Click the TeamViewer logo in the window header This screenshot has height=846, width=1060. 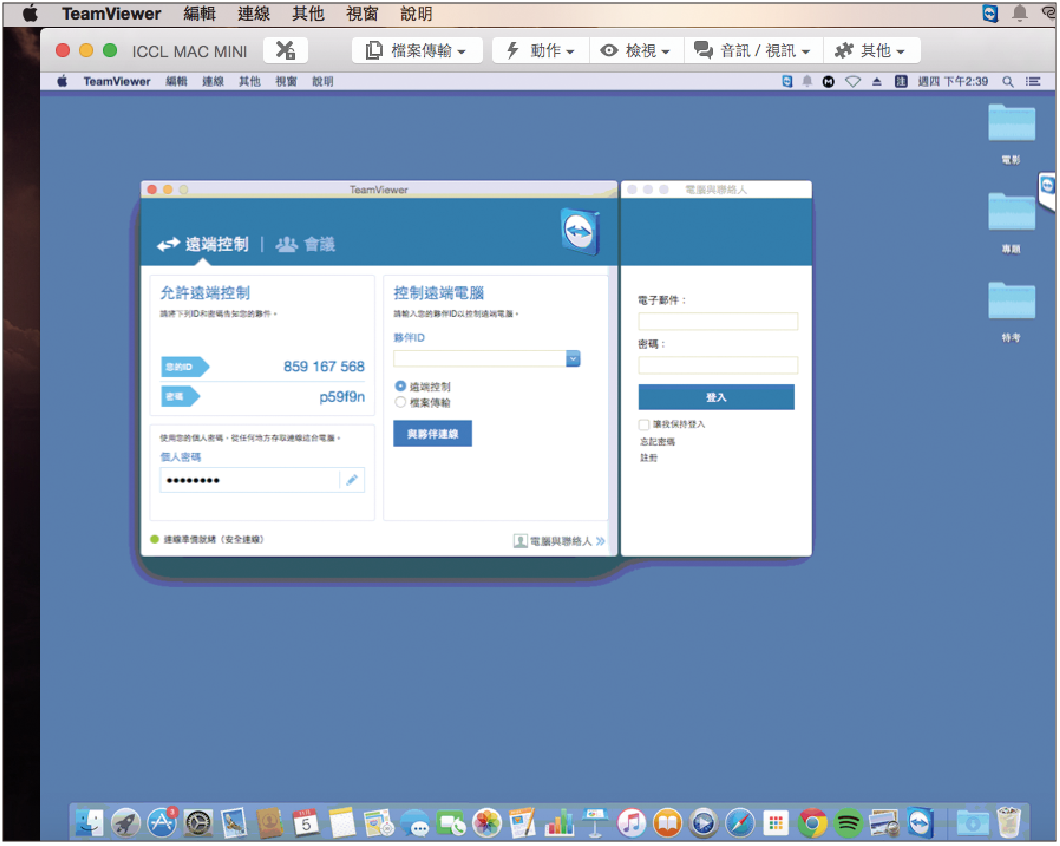tap(580, 232)
